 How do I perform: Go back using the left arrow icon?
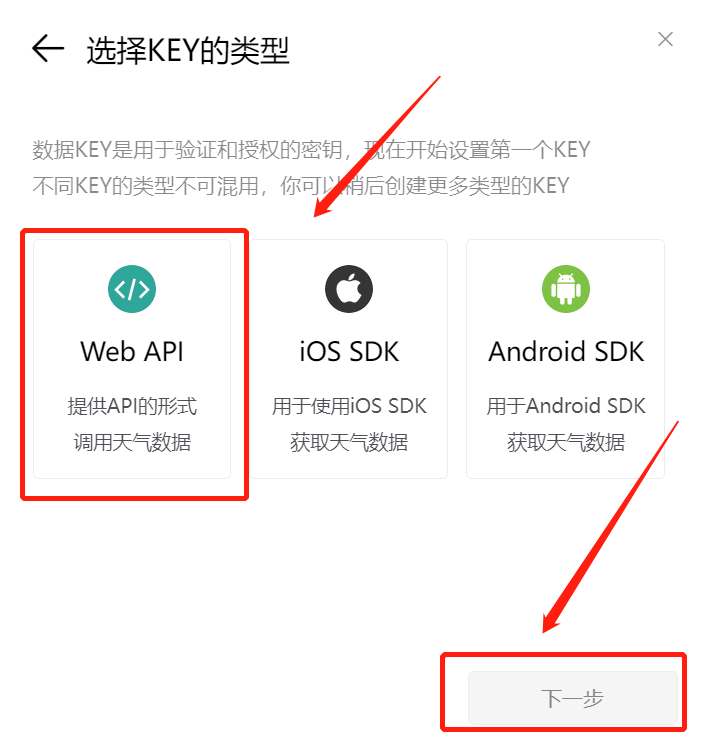pyautogui.click(x=48, y=48)
